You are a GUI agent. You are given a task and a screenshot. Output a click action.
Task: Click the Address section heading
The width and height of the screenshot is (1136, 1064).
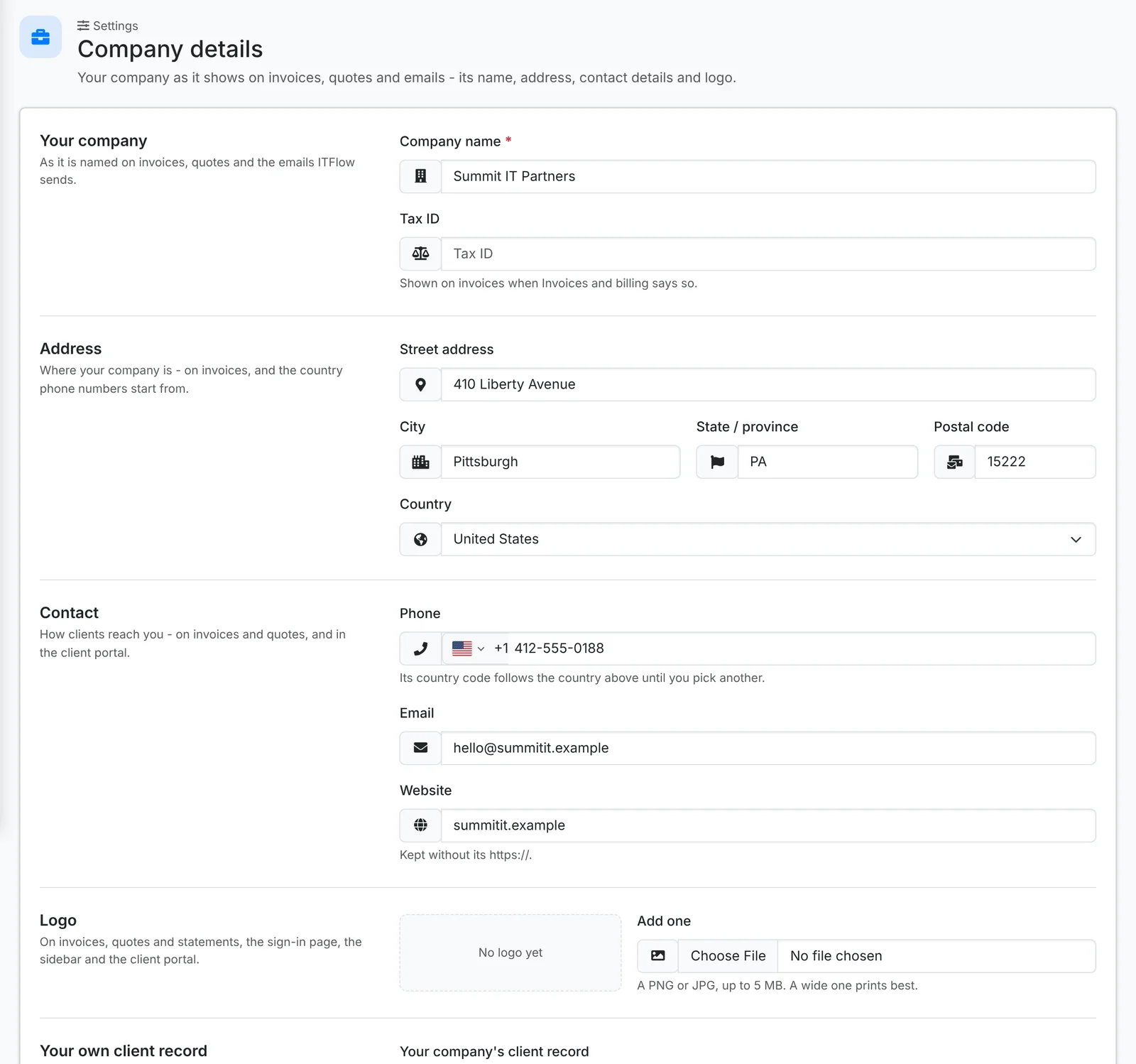click(70, 349)
